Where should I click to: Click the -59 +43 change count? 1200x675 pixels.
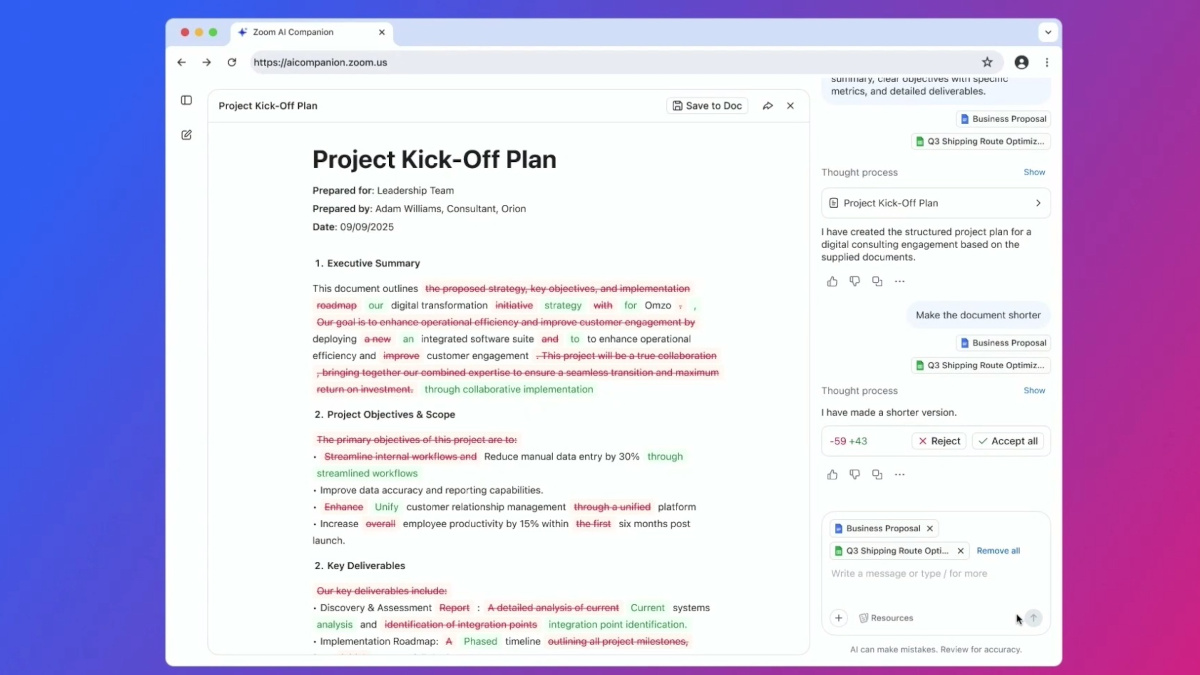849,441
